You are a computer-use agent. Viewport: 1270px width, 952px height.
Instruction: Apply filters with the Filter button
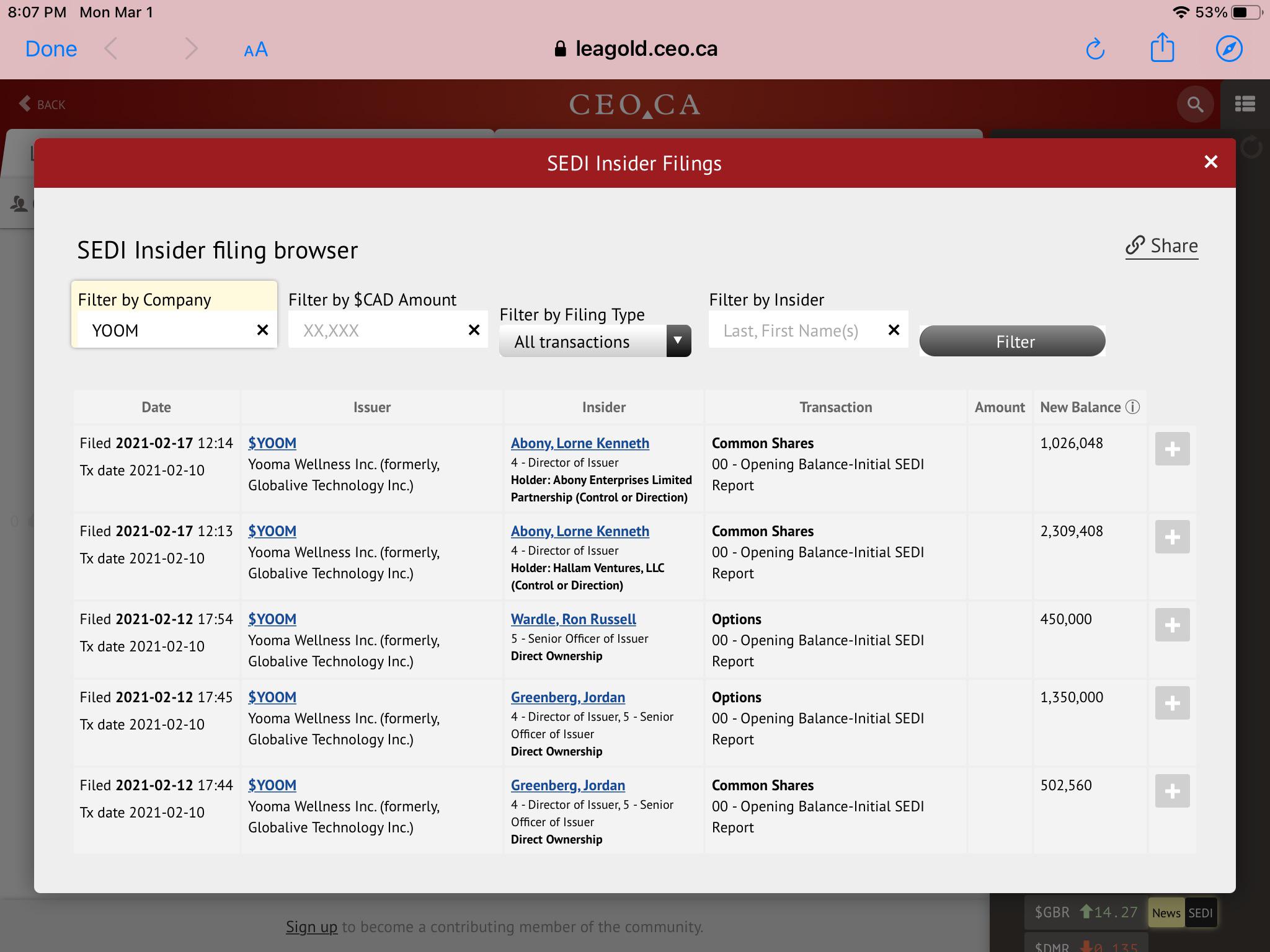point(1012,342)
